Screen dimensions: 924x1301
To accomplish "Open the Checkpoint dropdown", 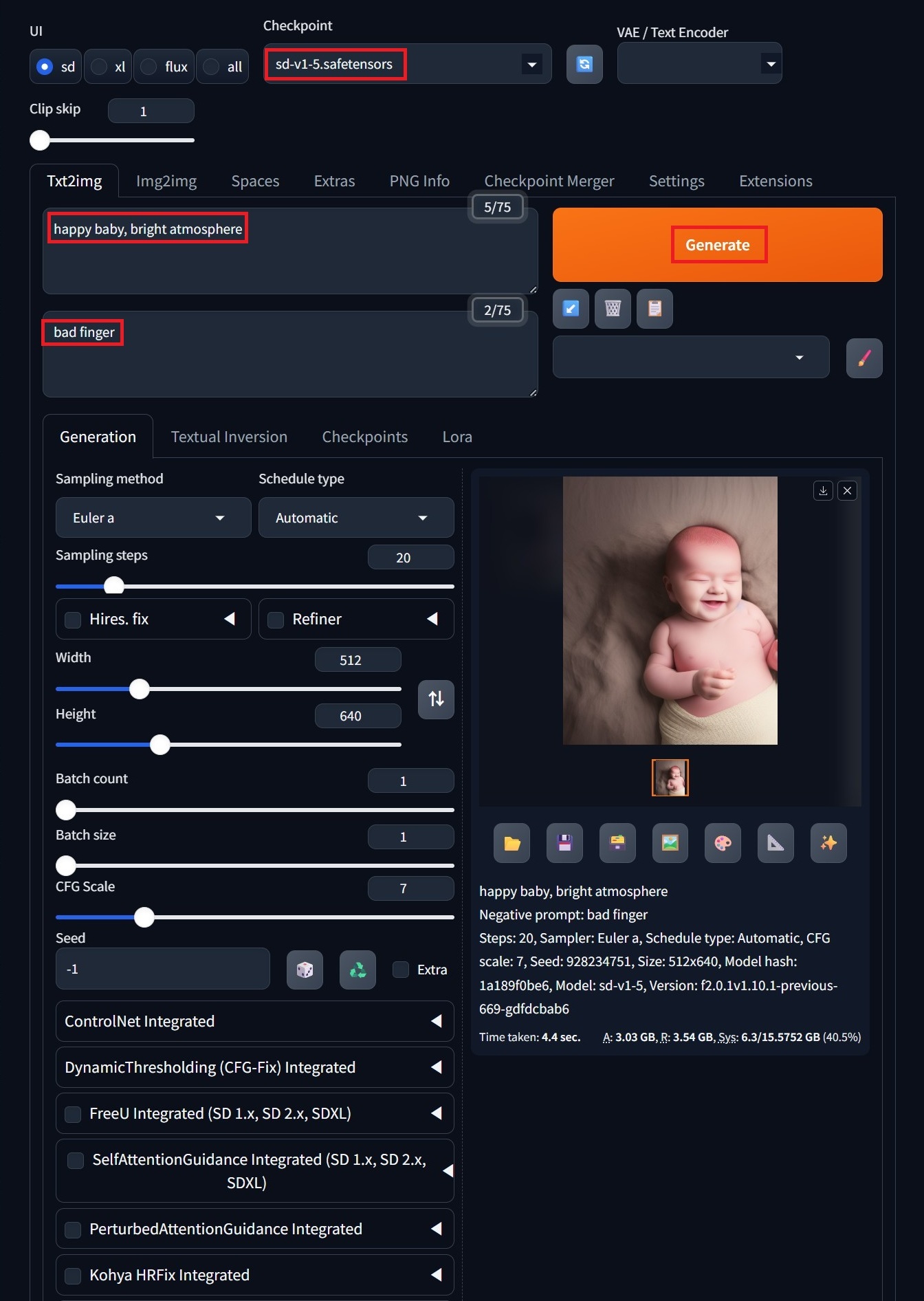I will 408,64.
